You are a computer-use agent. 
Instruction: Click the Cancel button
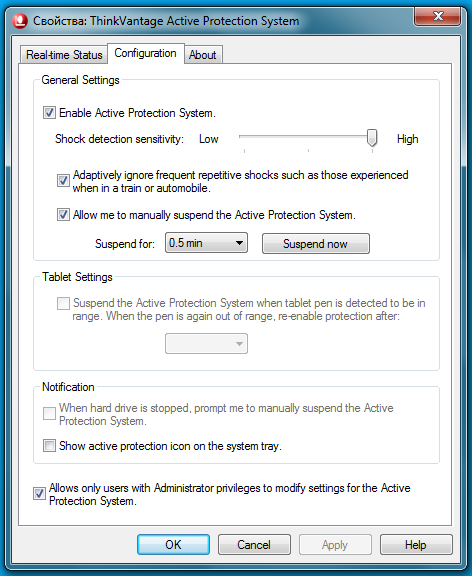tap(254, 544)
